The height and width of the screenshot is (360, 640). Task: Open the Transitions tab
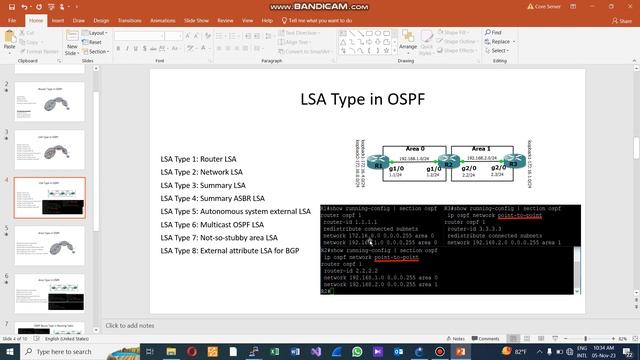click(x=129, y=20)
